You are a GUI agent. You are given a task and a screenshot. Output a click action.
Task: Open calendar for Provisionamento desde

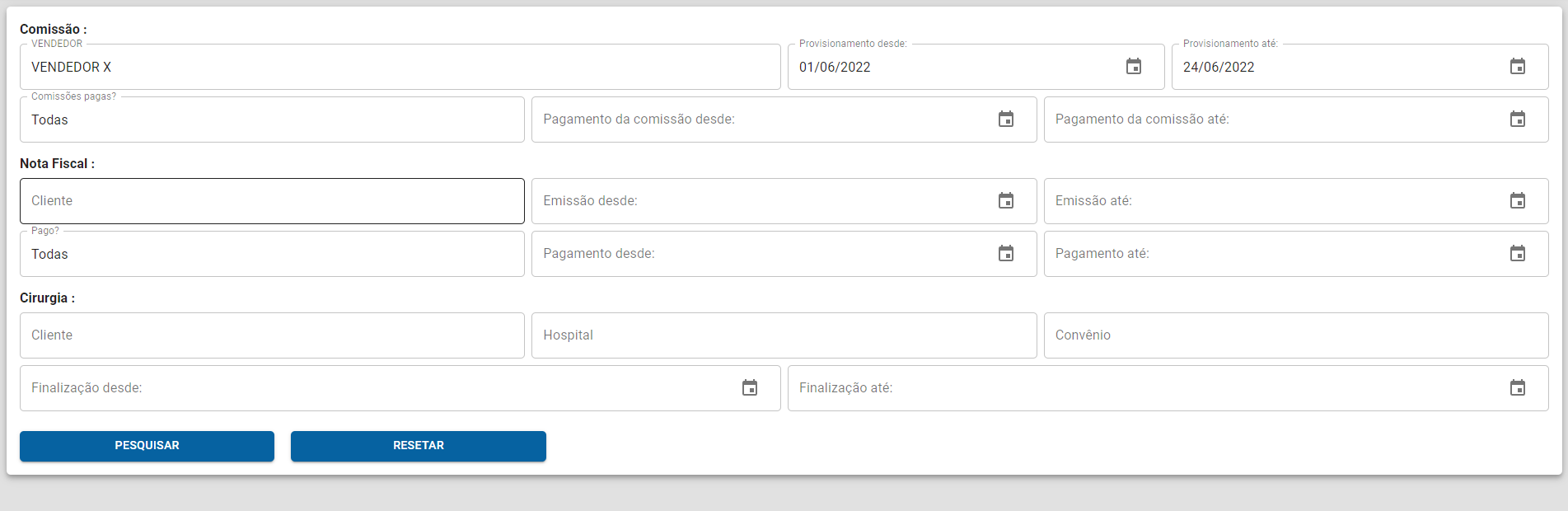pyautogui.click(x=1134, y=67)
